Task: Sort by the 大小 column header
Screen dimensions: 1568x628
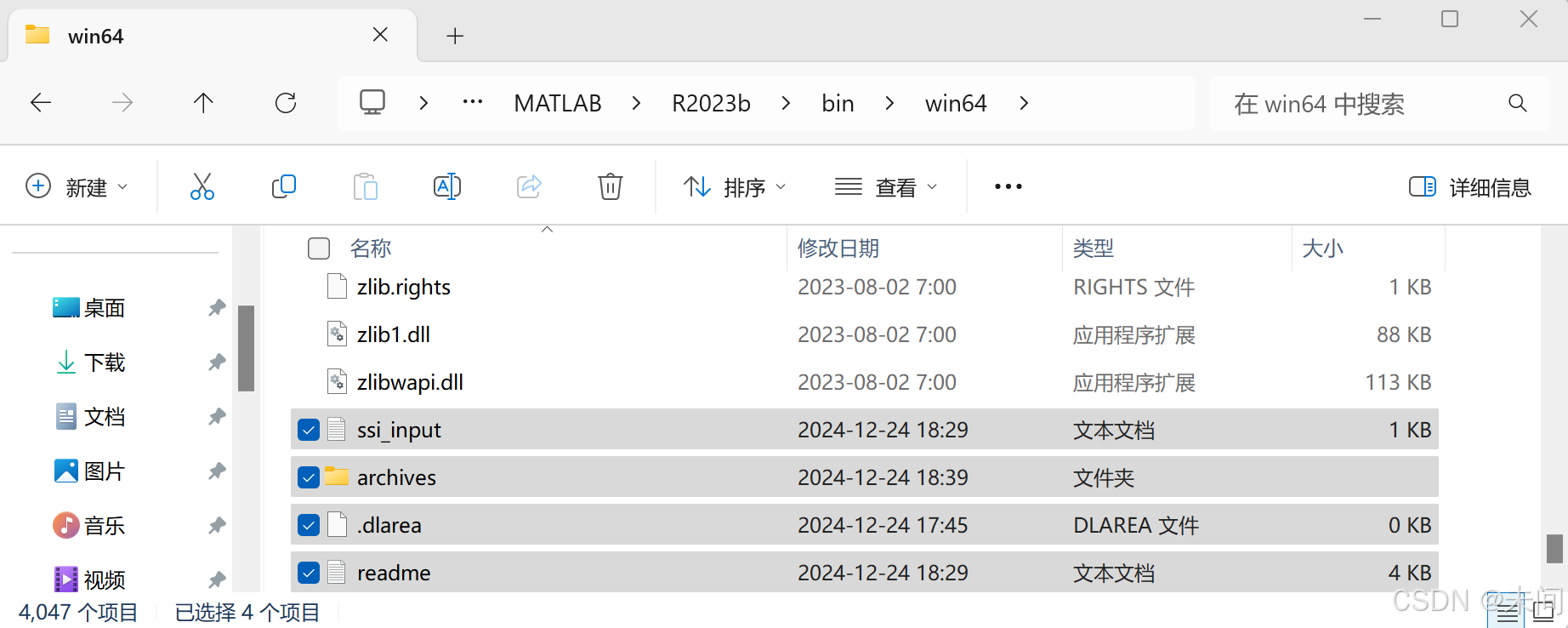Action: tap(1323, 248)
